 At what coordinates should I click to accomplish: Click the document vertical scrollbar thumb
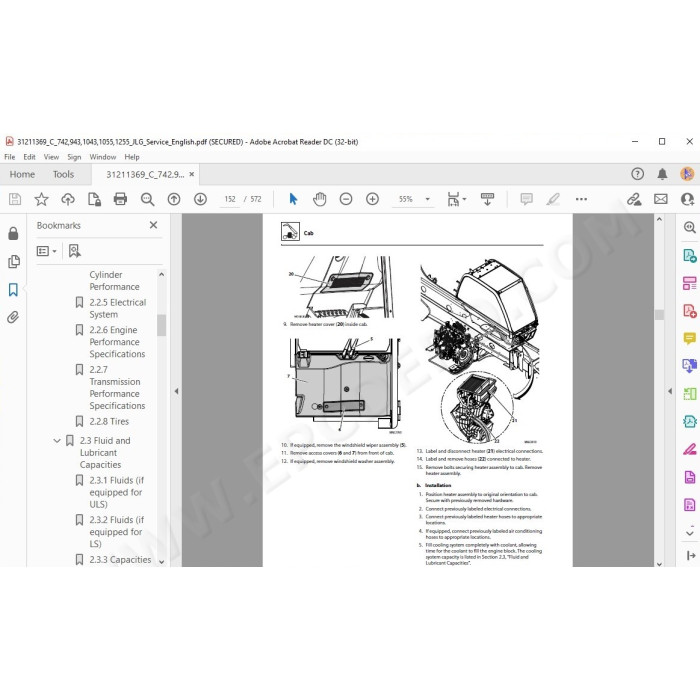659,314
